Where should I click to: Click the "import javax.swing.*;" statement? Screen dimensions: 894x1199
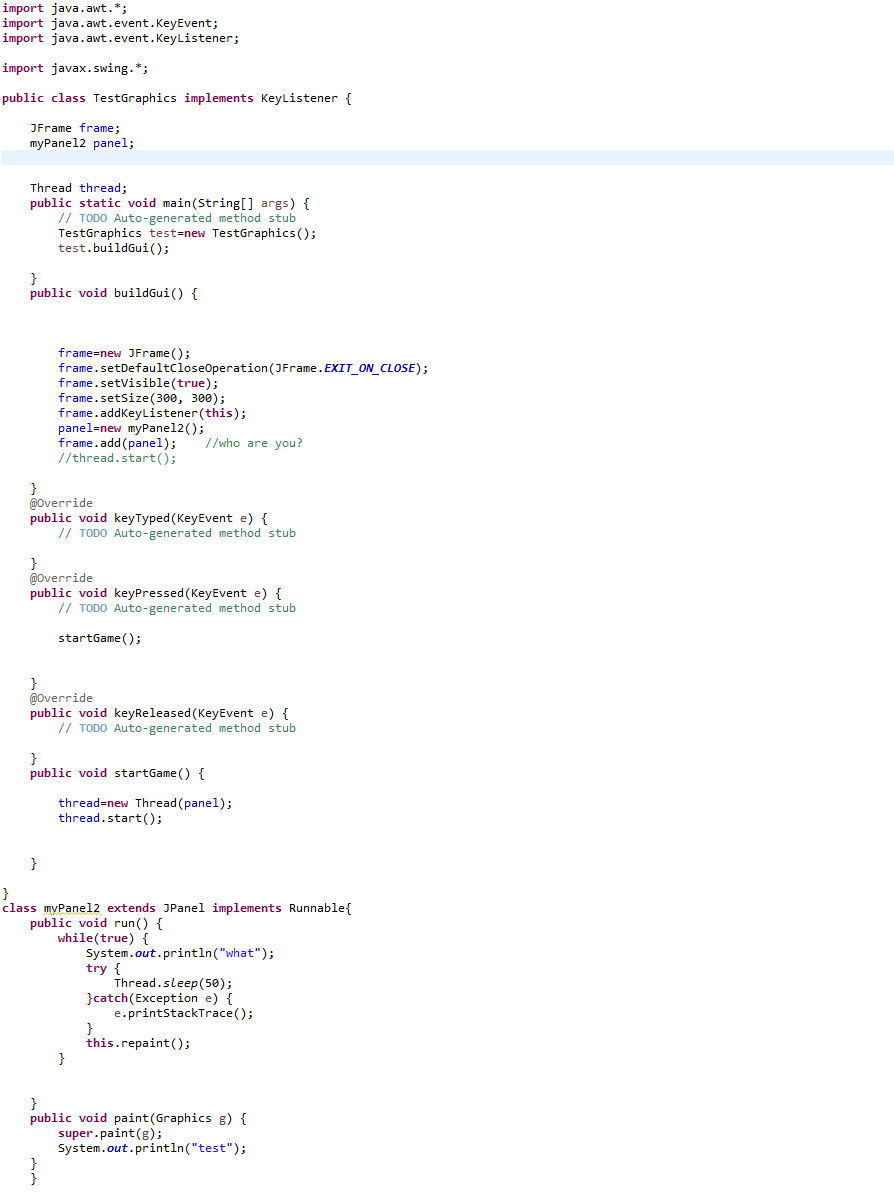[75, 68]
